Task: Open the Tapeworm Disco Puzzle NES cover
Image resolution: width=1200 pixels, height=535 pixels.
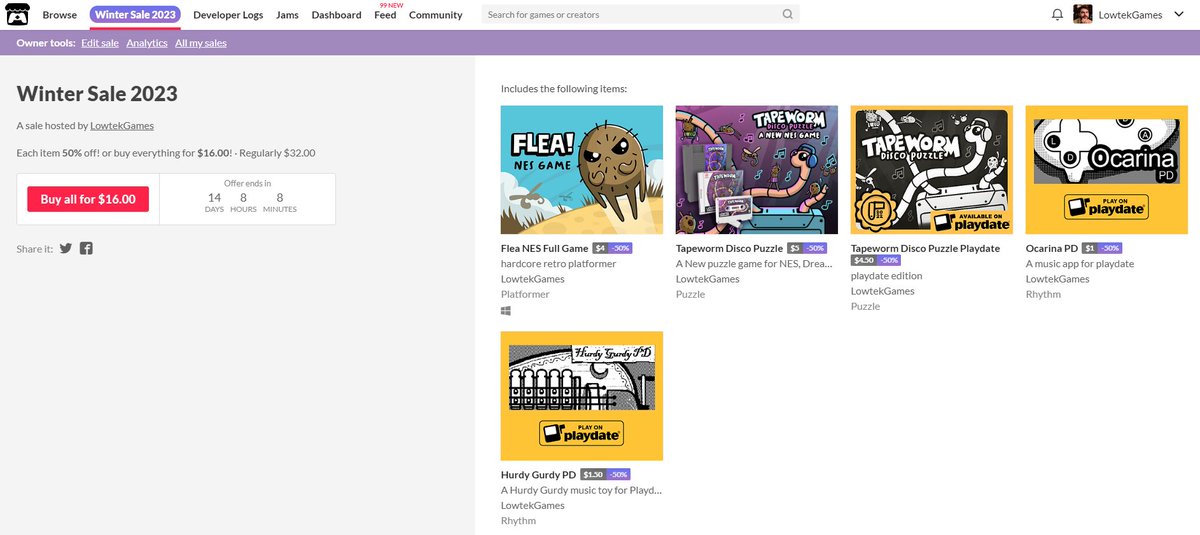Action: [757, 170]
